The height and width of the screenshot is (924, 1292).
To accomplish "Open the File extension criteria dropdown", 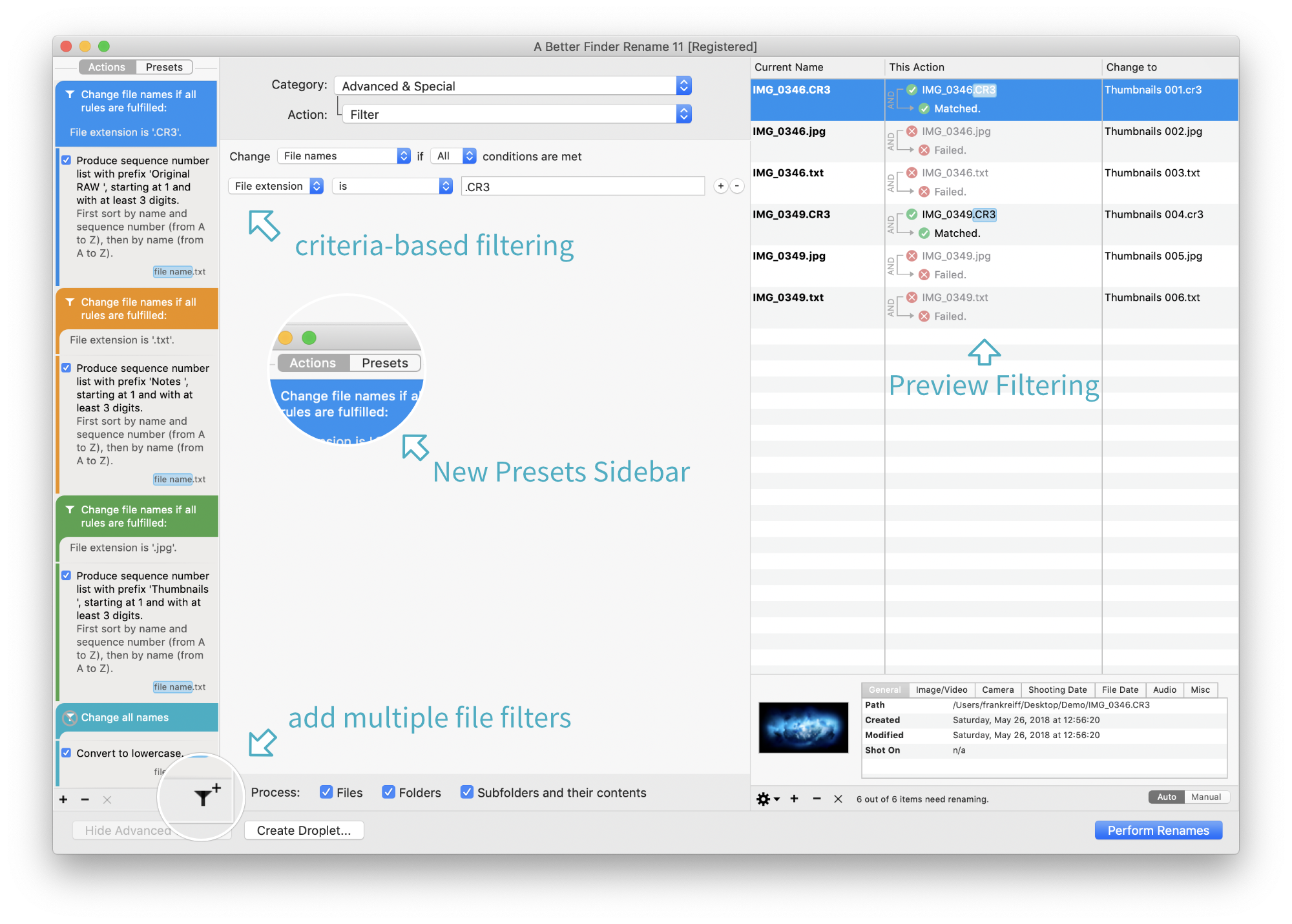I will (276, 186).
